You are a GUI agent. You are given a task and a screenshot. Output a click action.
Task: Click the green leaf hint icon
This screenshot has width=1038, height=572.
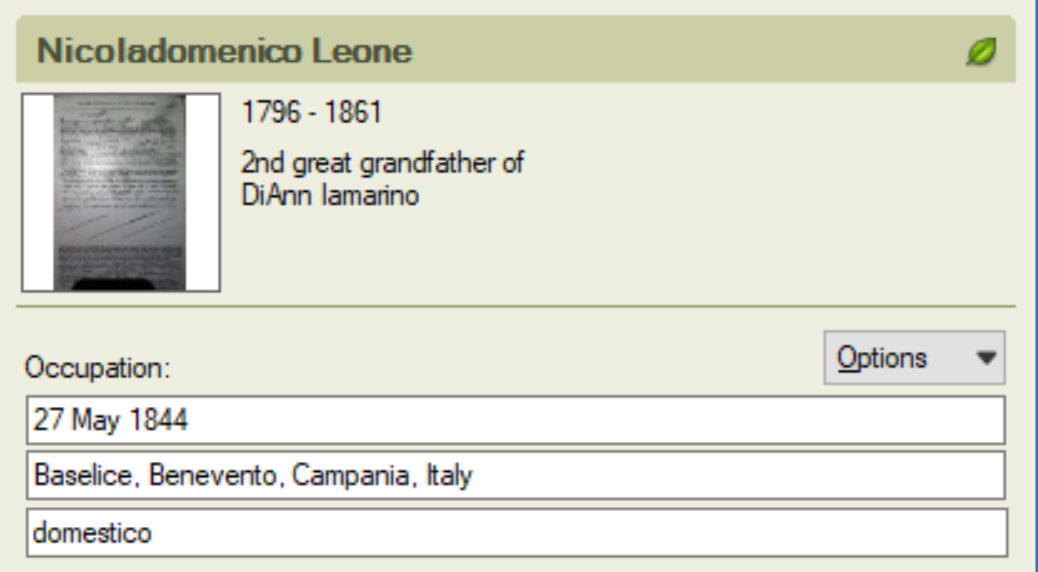(x=981, y=52)
